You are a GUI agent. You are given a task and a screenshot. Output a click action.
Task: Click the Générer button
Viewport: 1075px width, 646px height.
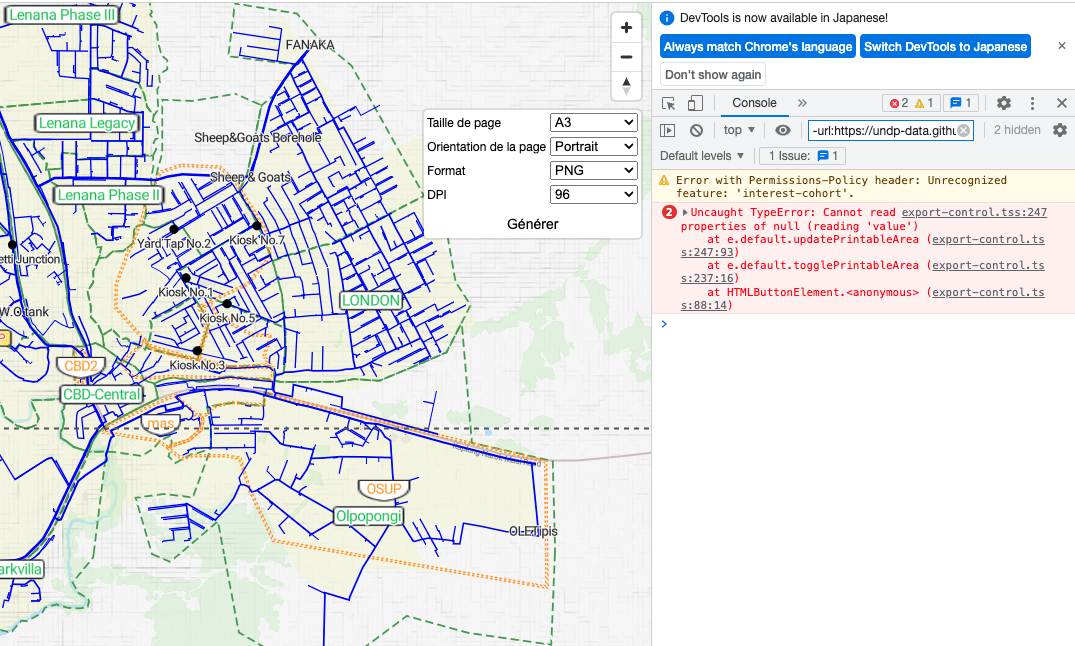533,224
